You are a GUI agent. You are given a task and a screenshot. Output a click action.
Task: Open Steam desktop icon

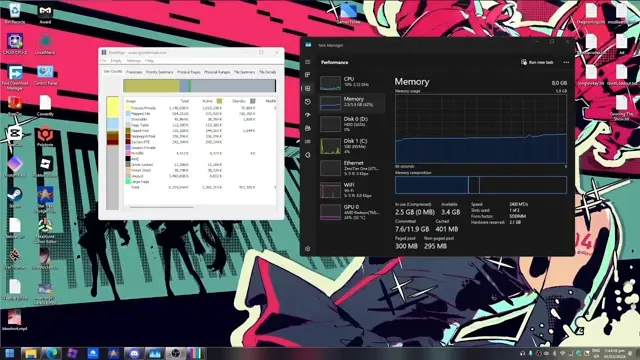15,198
